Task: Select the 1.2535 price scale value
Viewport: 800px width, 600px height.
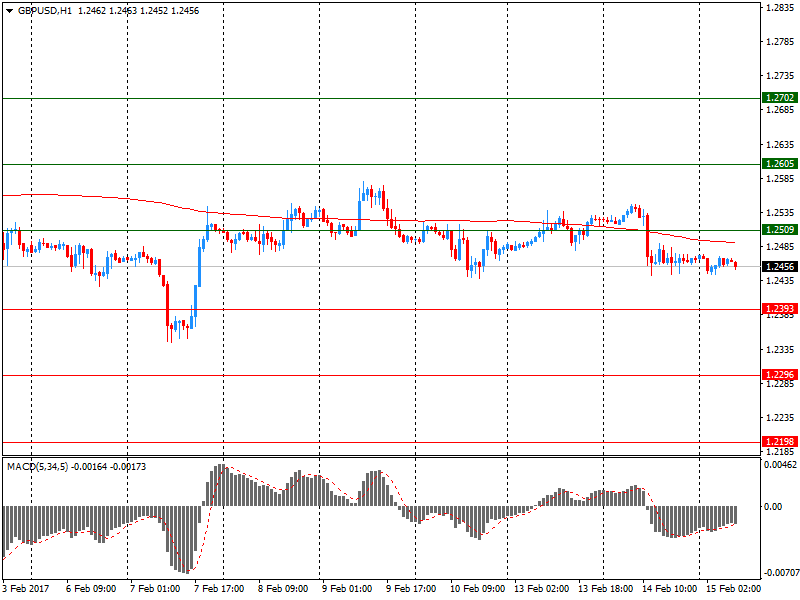Action: click(x=781, y=212)
